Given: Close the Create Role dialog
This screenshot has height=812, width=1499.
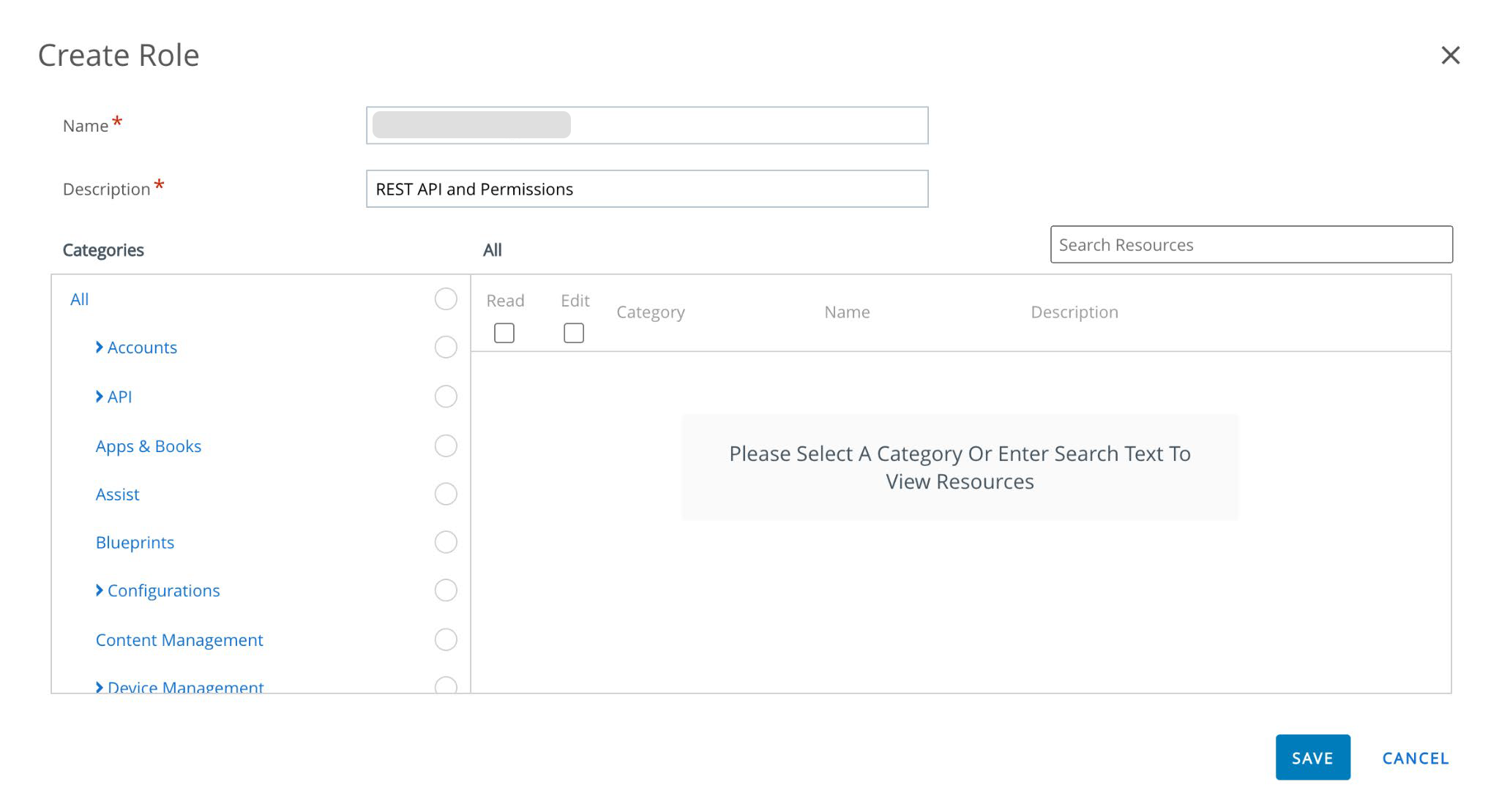Looking at the screenshot, I should [1451, 55].
